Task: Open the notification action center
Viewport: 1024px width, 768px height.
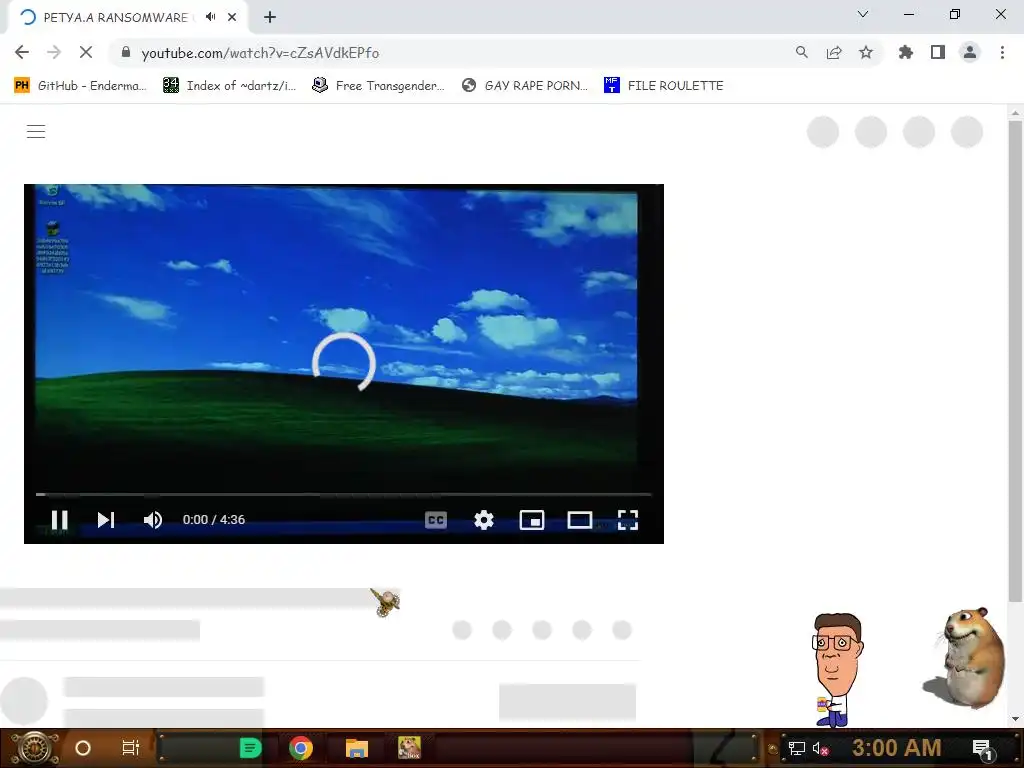Action: 982,748
